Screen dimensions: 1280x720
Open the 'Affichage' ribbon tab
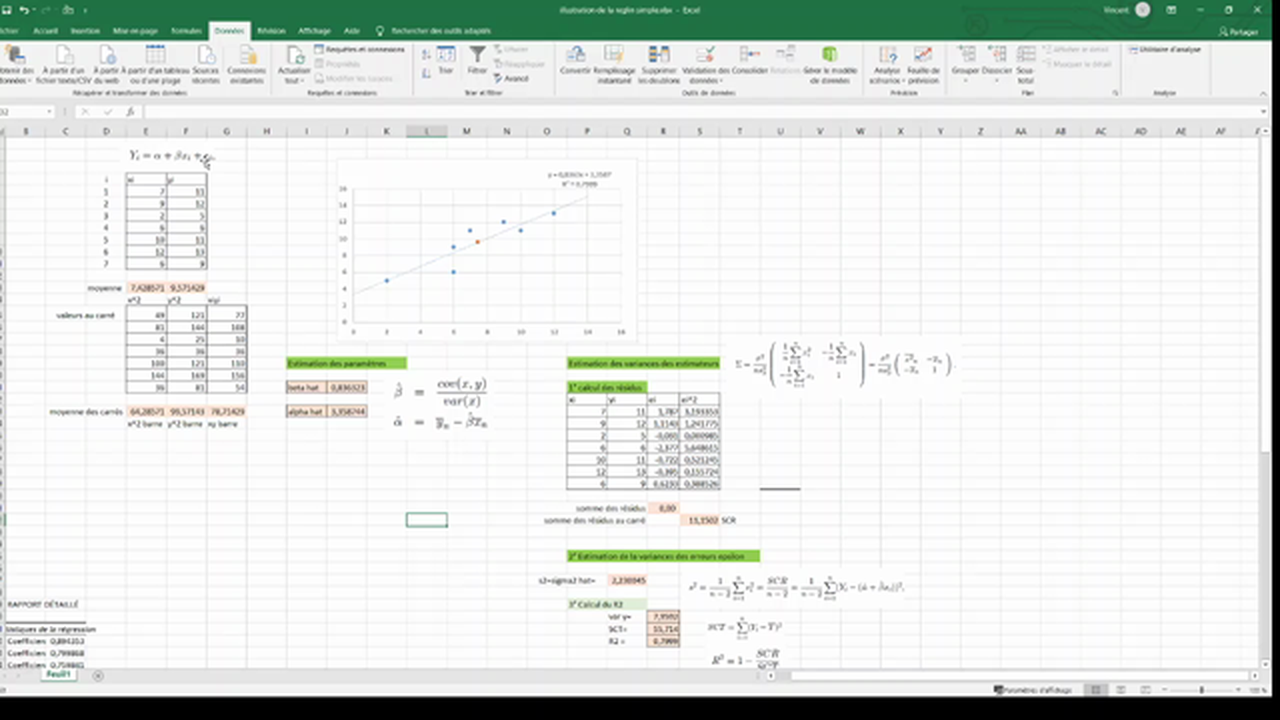(314, 31)
